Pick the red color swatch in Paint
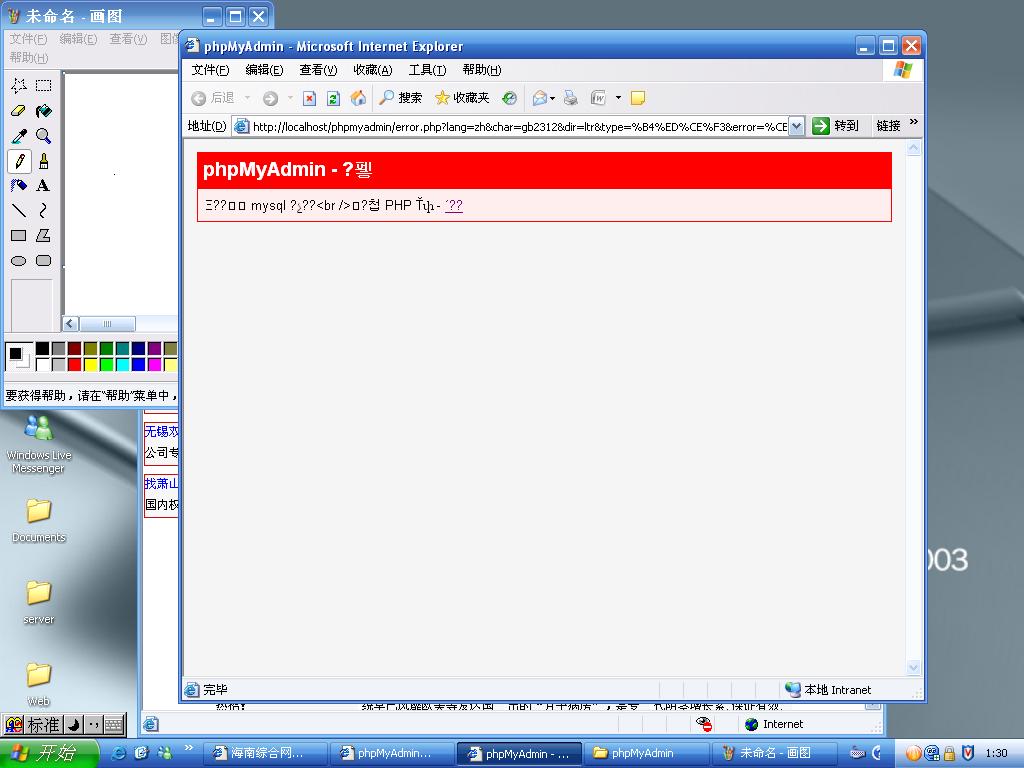The image size is (1024, 768). tap(74, 364)
